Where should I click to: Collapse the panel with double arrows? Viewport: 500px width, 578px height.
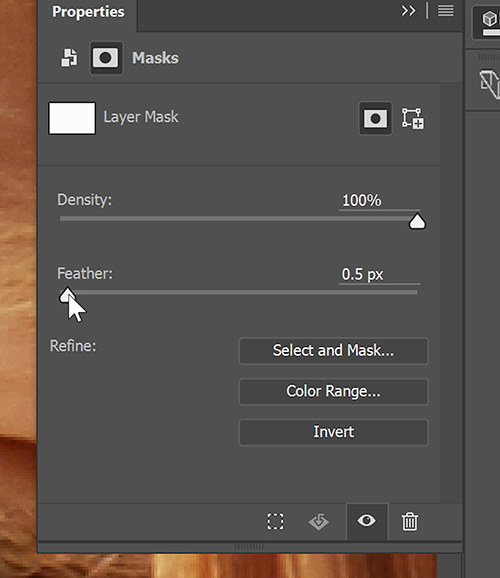tap(408, 11)
